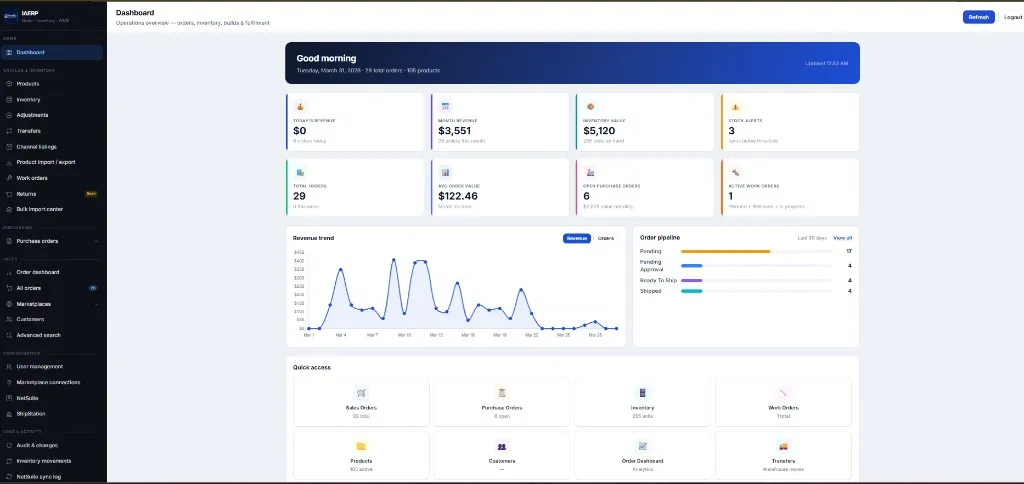Viewport: 1024px width, 484px height.
Task: Click View all in Order pipeline
Action: 842,238
